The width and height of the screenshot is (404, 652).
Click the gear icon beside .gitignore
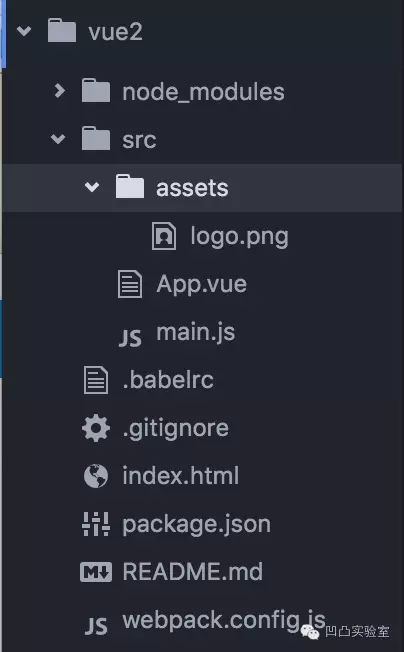(96, 428)
